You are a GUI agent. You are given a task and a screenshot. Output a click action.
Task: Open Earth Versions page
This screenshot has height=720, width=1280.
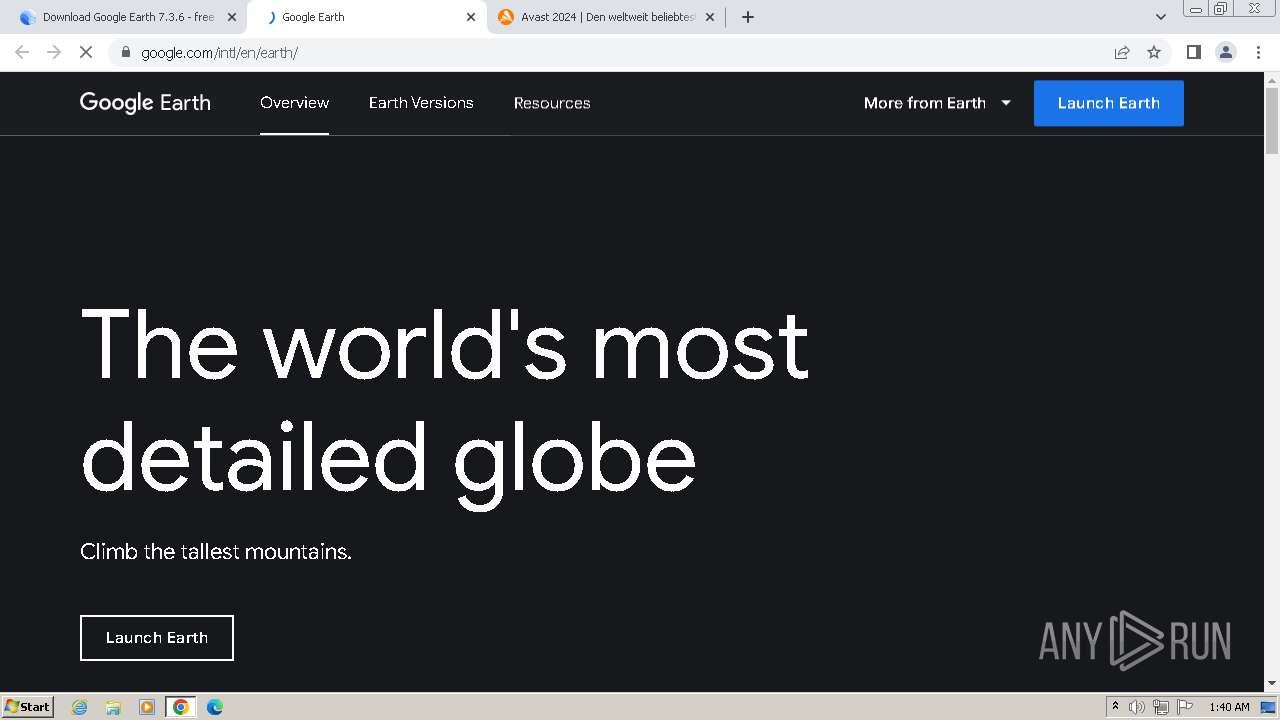(x=421, y=103)
